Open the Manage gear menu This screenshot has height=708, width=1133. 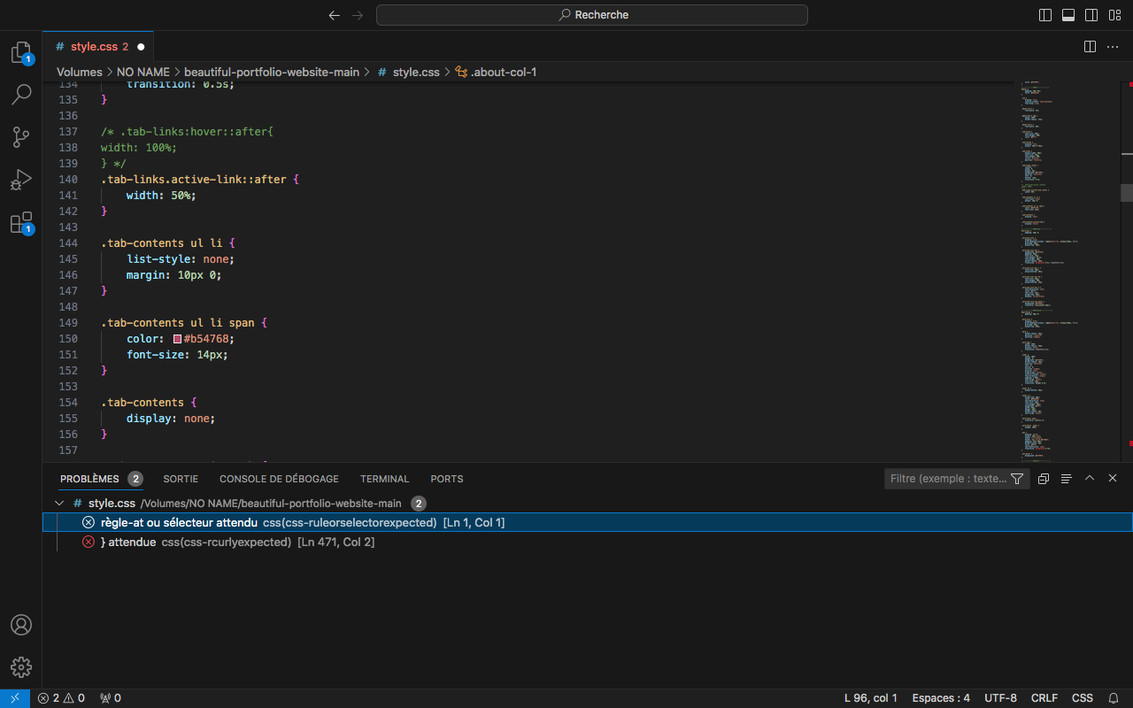point(21,667)
